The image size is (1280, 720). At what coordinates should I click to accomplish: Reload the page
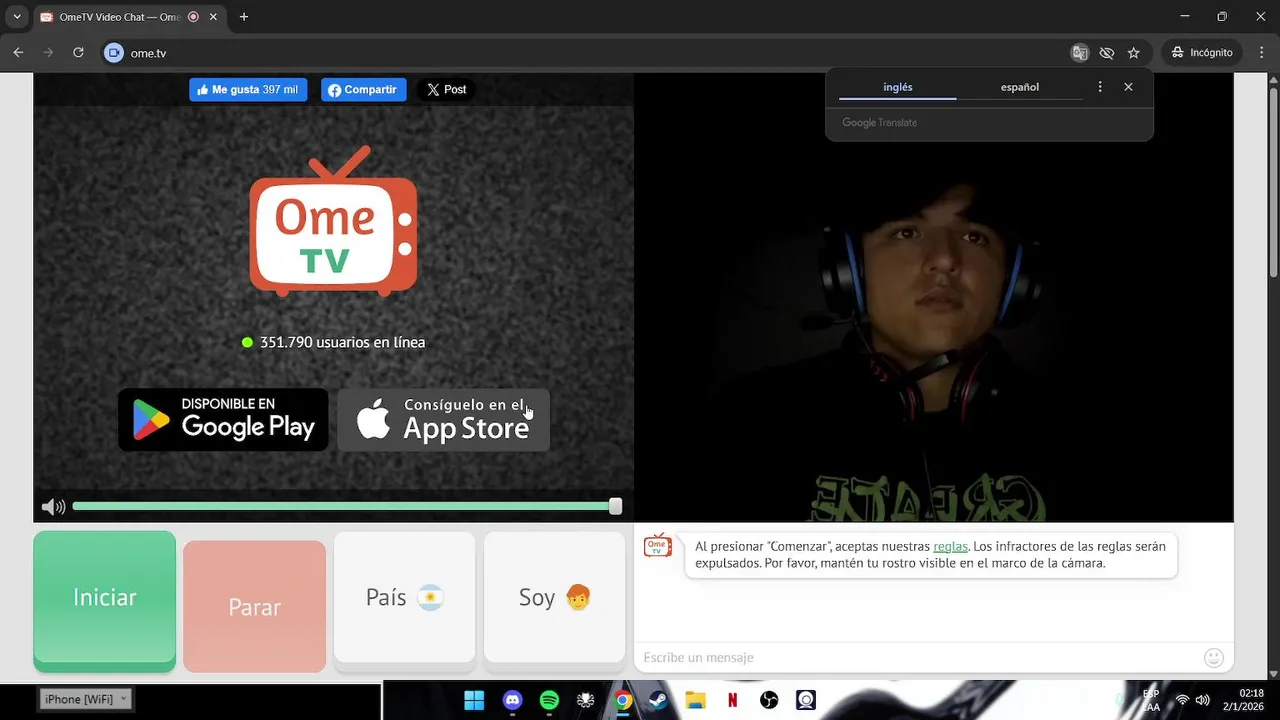coord(78,52)
